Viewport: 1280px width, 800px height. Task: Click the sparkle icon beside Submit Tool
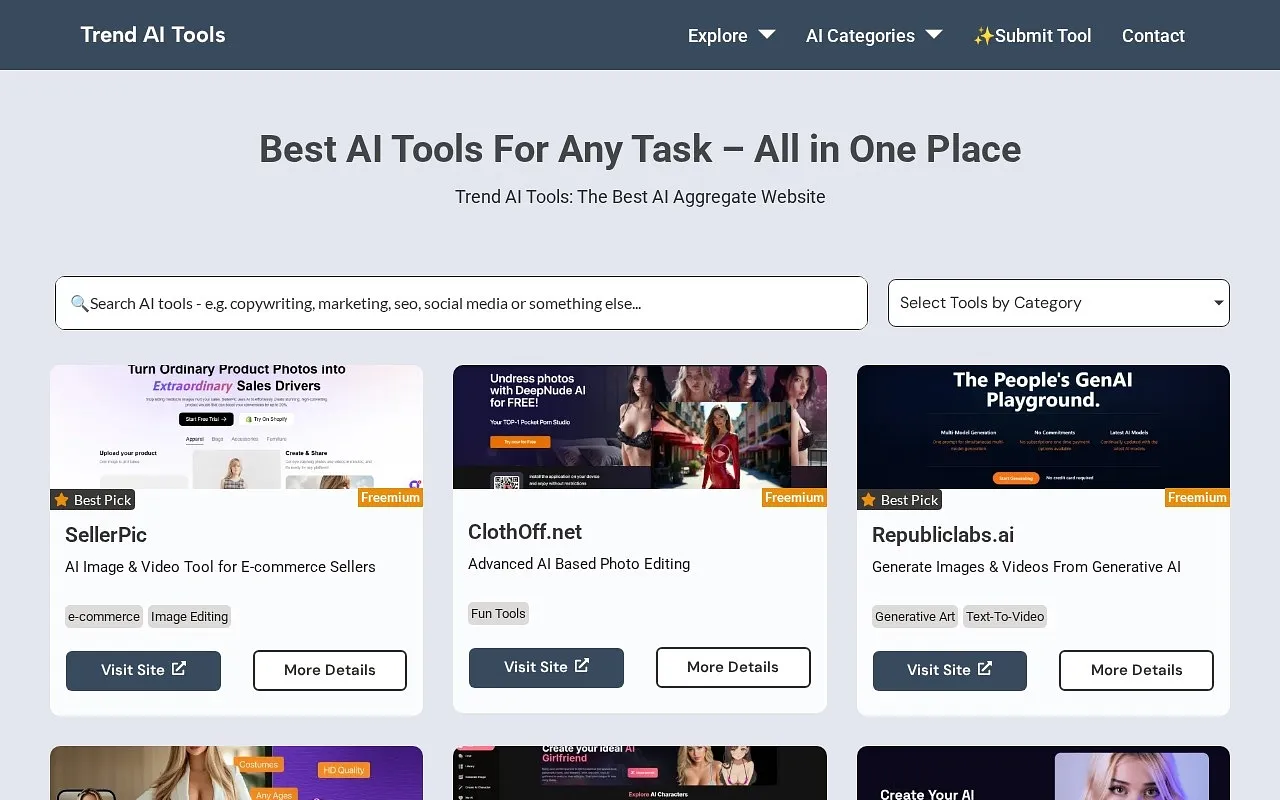pyautogui.click(x=984, y=36)
